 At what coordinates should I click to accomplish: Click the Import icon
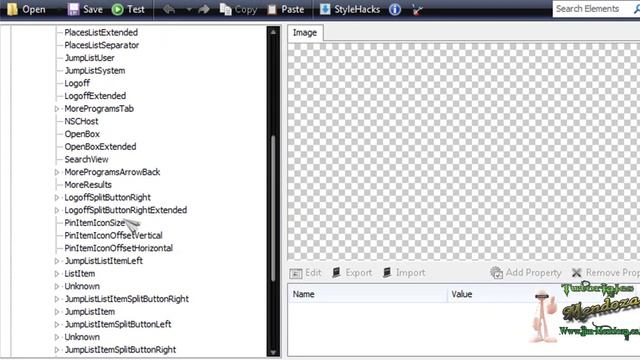click(x=387, y=272)
